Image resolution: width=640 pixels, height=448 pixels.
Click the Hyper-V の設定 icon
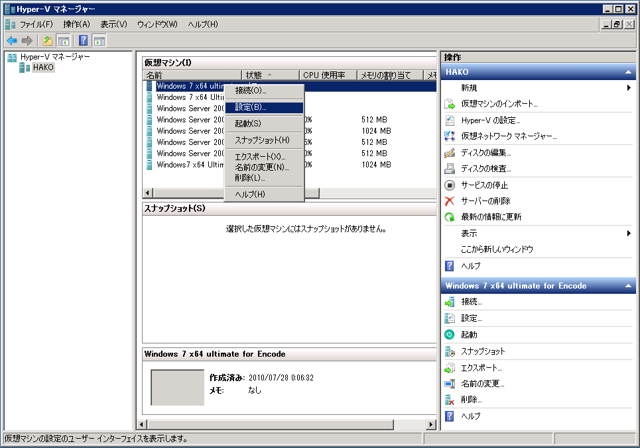pyautogui.click(x=449, y=120)
